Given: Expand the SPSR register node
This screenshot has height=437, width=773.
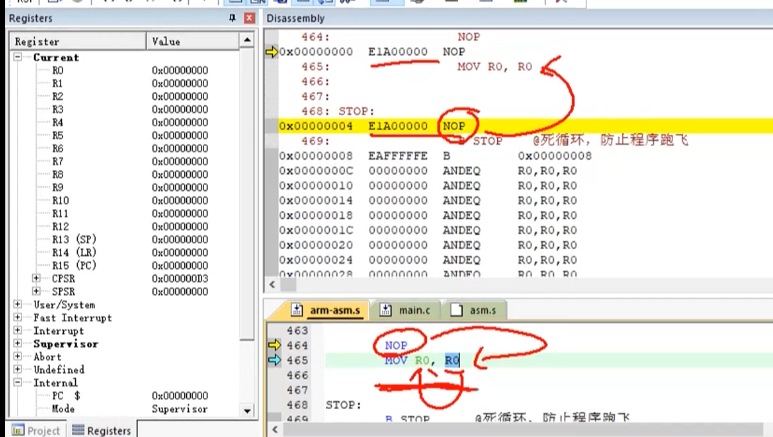Looking at the screenshot, I should pyautogui.click(x=36, y=291).
